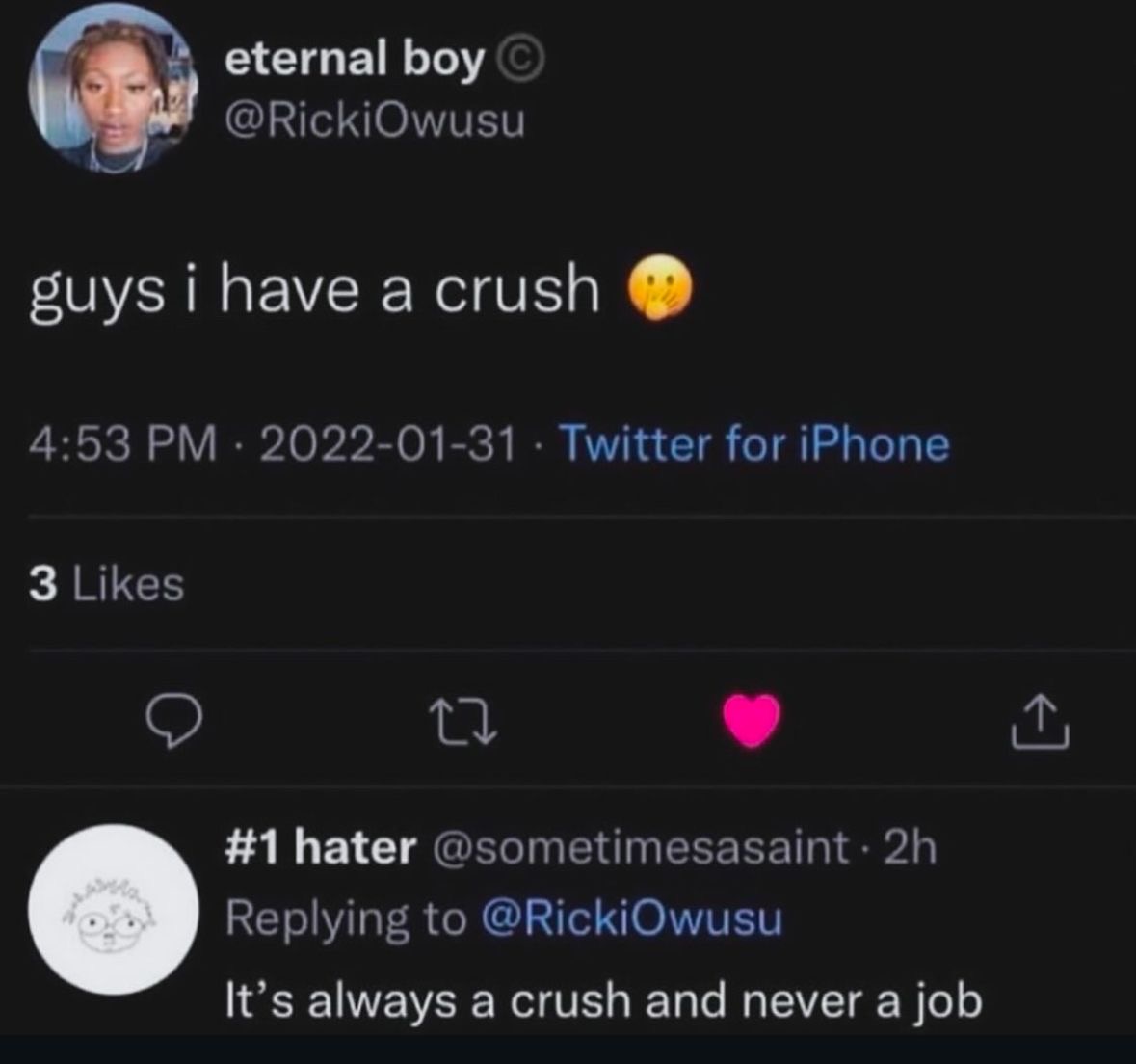
Task: Click the reply speech bubble icon
Action: [x=173, y=725]
